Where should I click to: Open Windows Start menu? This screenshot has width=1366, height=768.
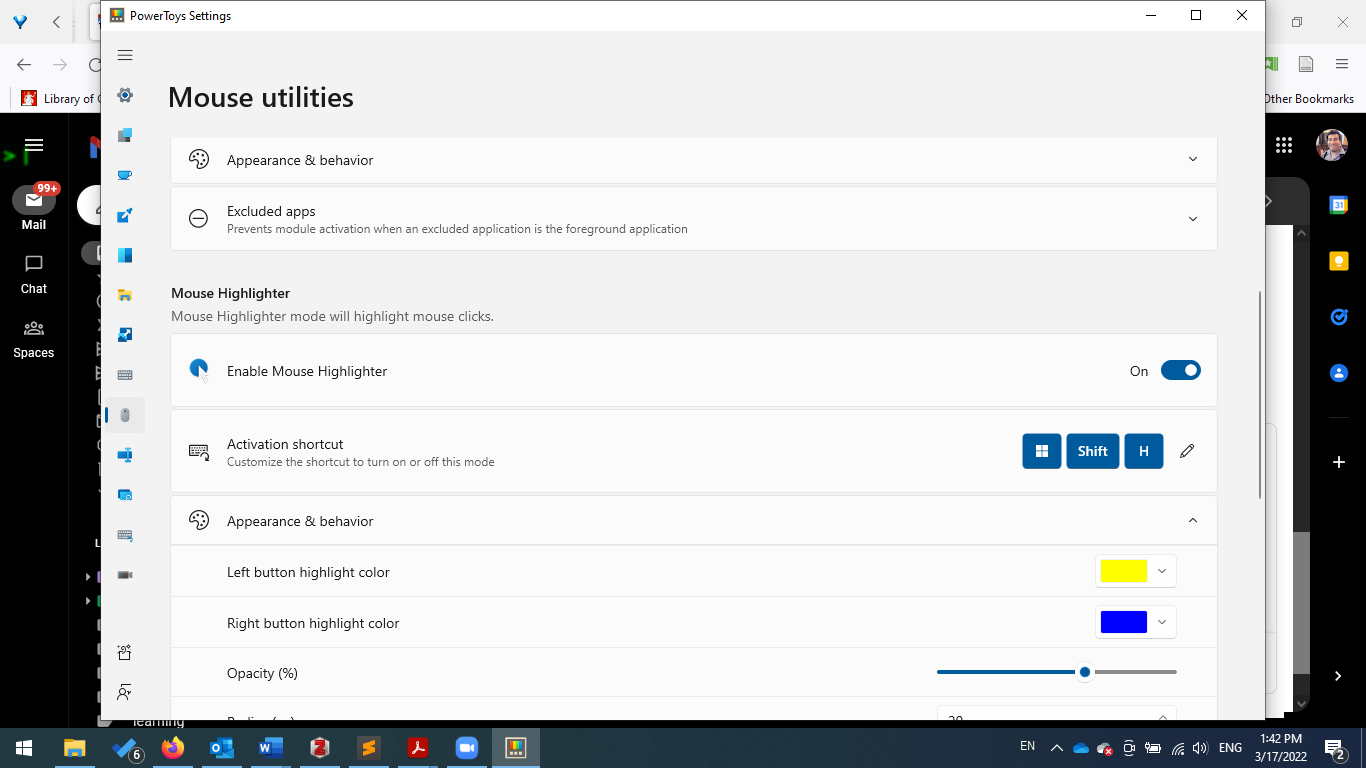click(x=24, y=748)
